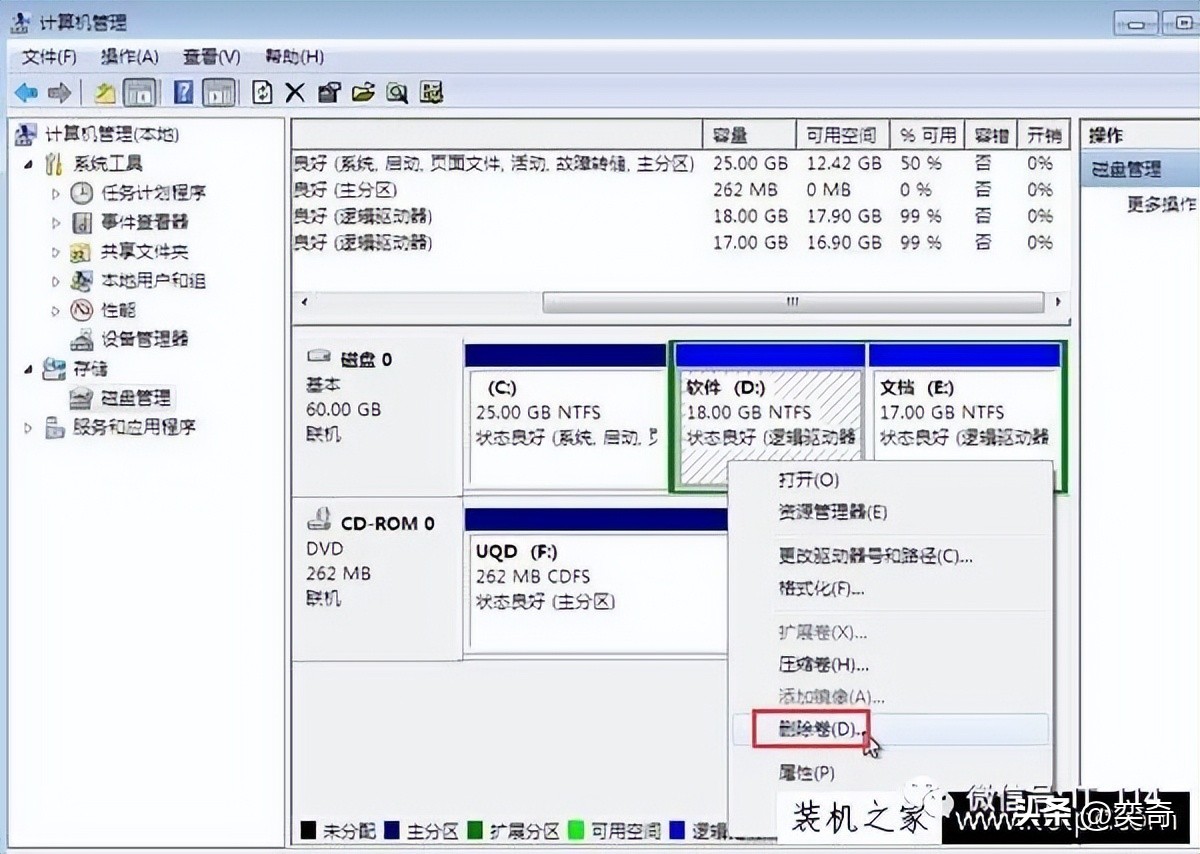
Task: Click the back navigation arrow in the toolbar
Action: 26,92
